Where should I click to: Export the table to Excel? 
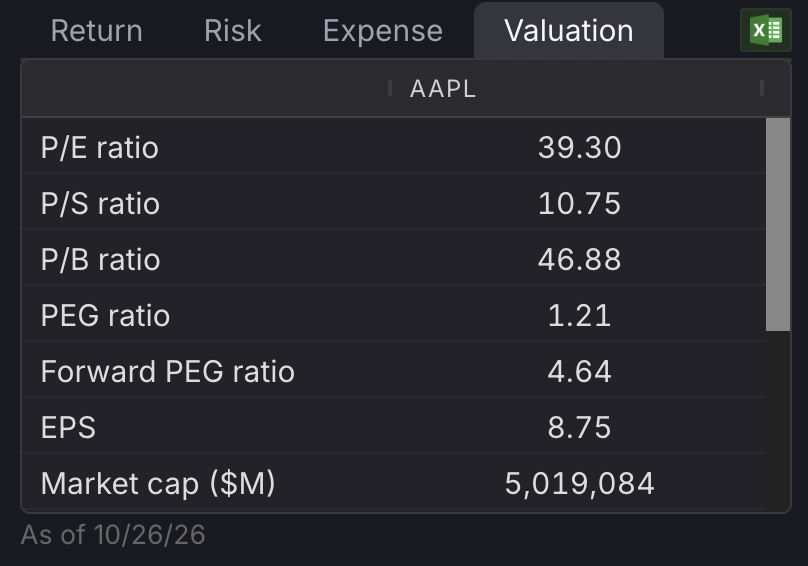(766, 30)
